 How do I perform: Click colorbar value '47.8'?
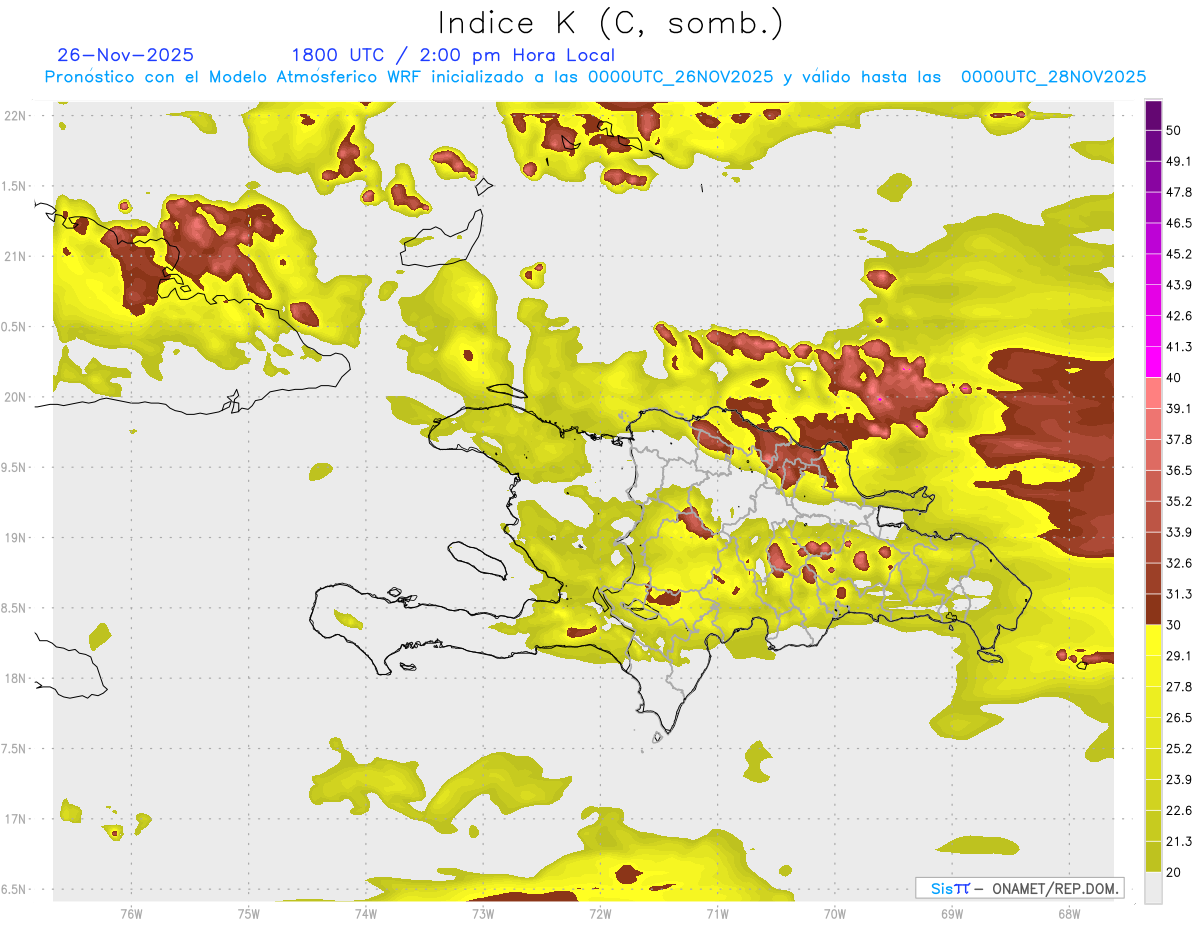1179,192
